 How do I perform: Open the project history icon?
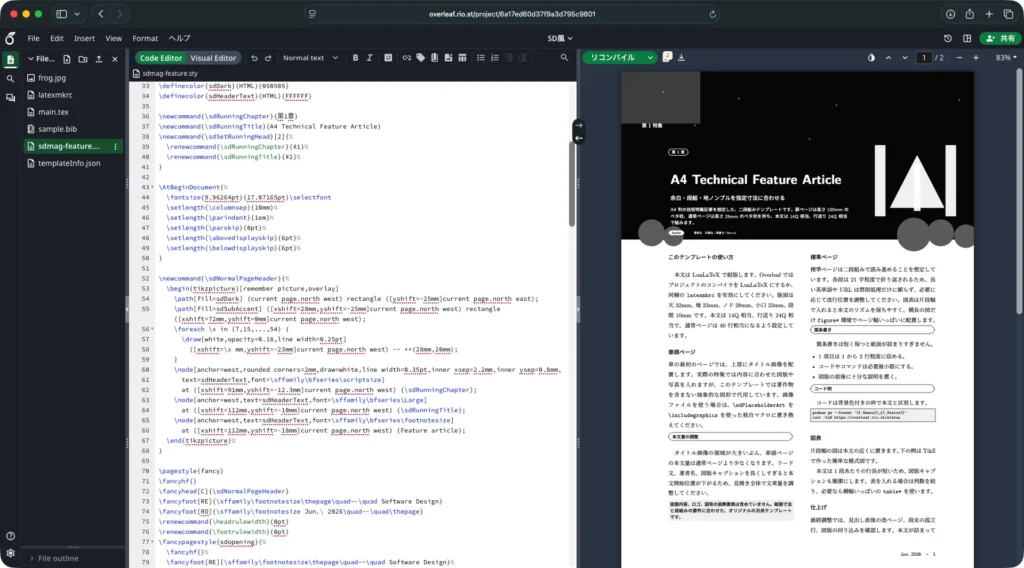[948, 39]
